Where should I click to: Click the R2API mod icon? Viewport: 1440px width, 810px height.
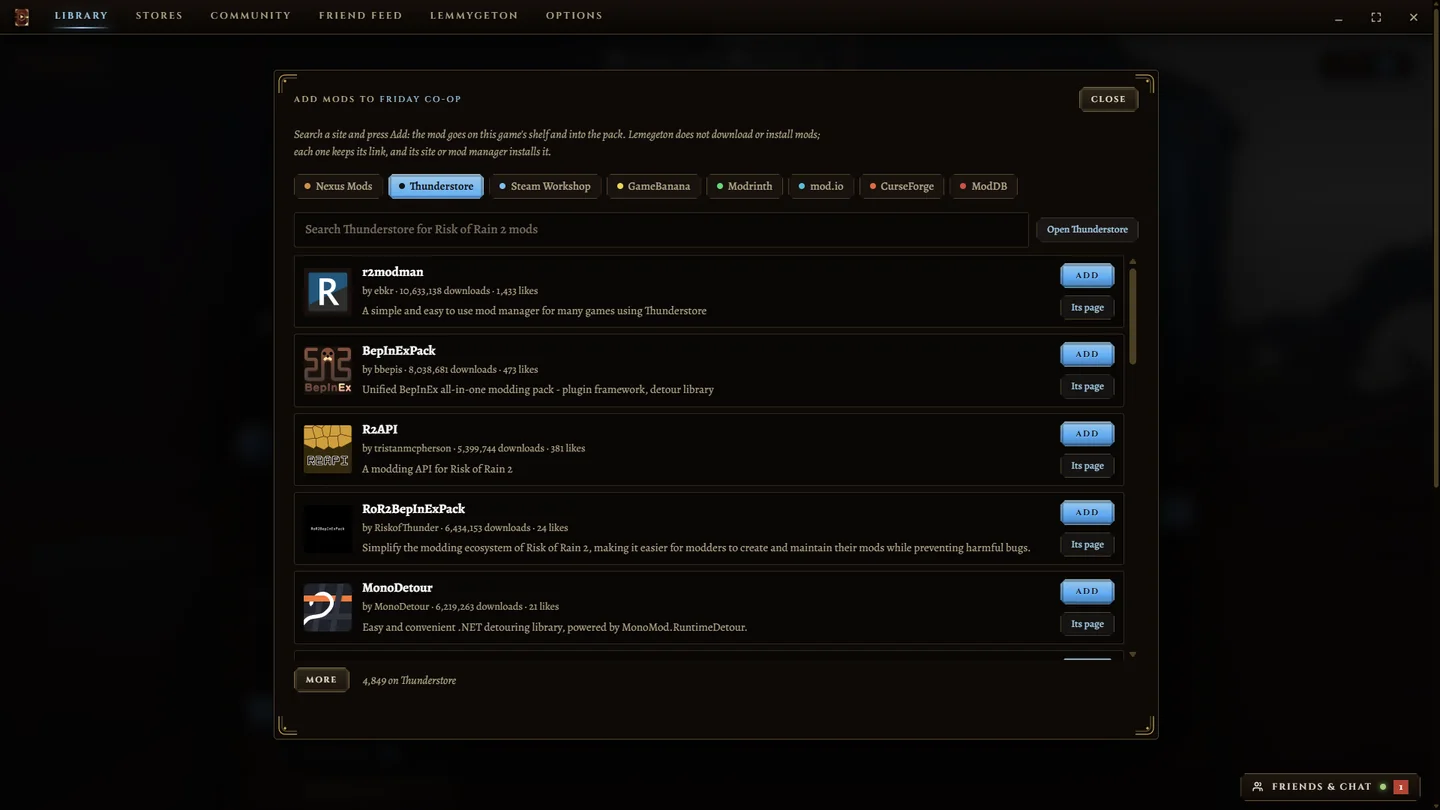point(328,449)
